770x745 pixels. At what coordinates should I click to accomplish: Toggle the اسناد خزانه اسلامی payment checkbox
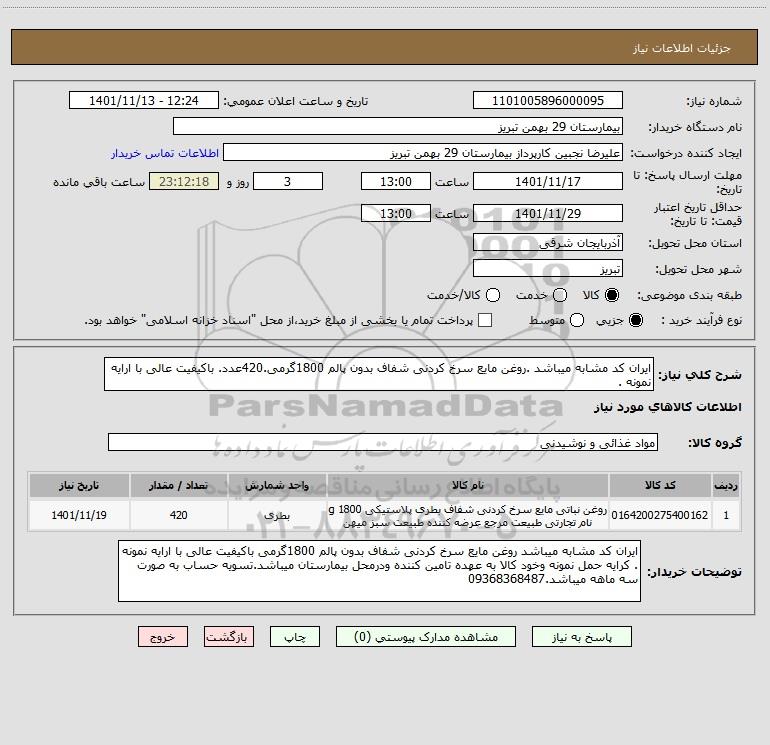click(x=485, y=320)
